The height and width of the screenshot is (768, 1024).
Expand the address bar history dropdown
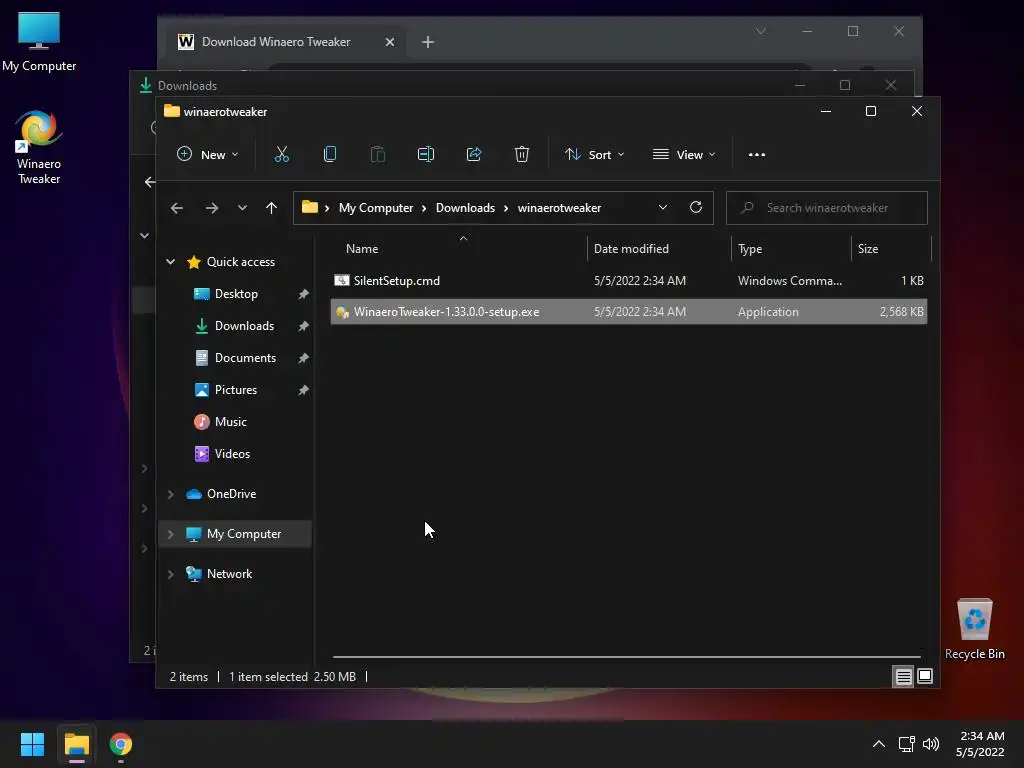[663, 208]
